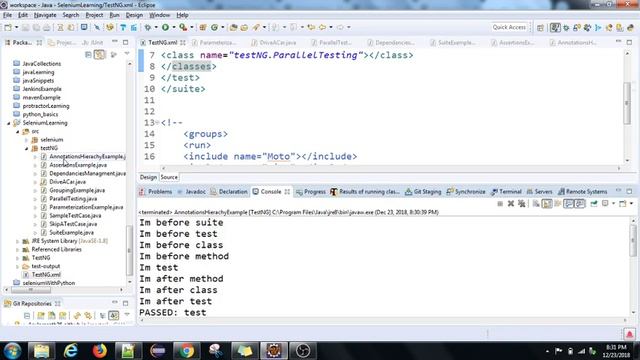Open the Project menu
Image resolution: width=640 pixels, height=360 pixels.
(94, 15)
